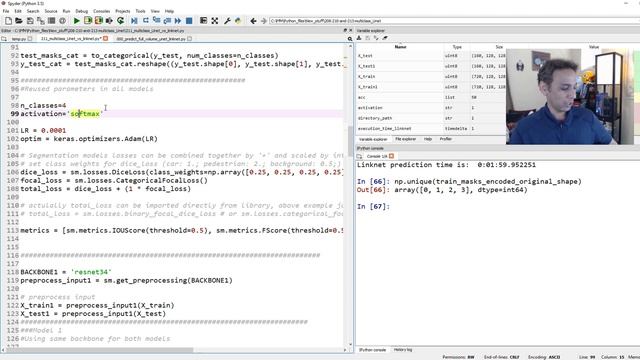Import data into Variable explorer
The image size is (640, 360).
tap(359, 38)
